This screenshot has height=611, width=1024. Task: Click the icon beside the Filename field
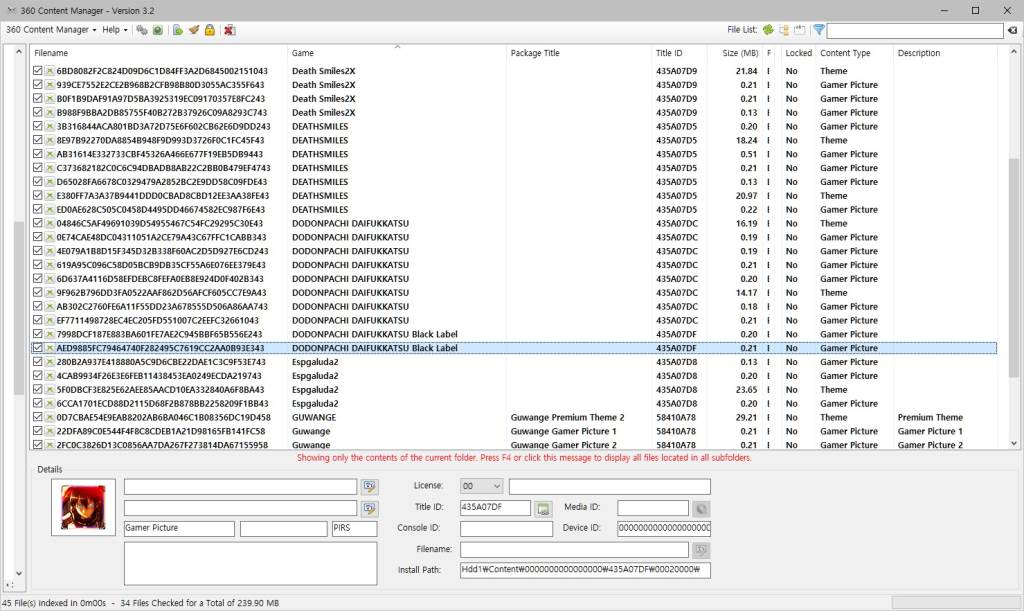coord(701,550)
